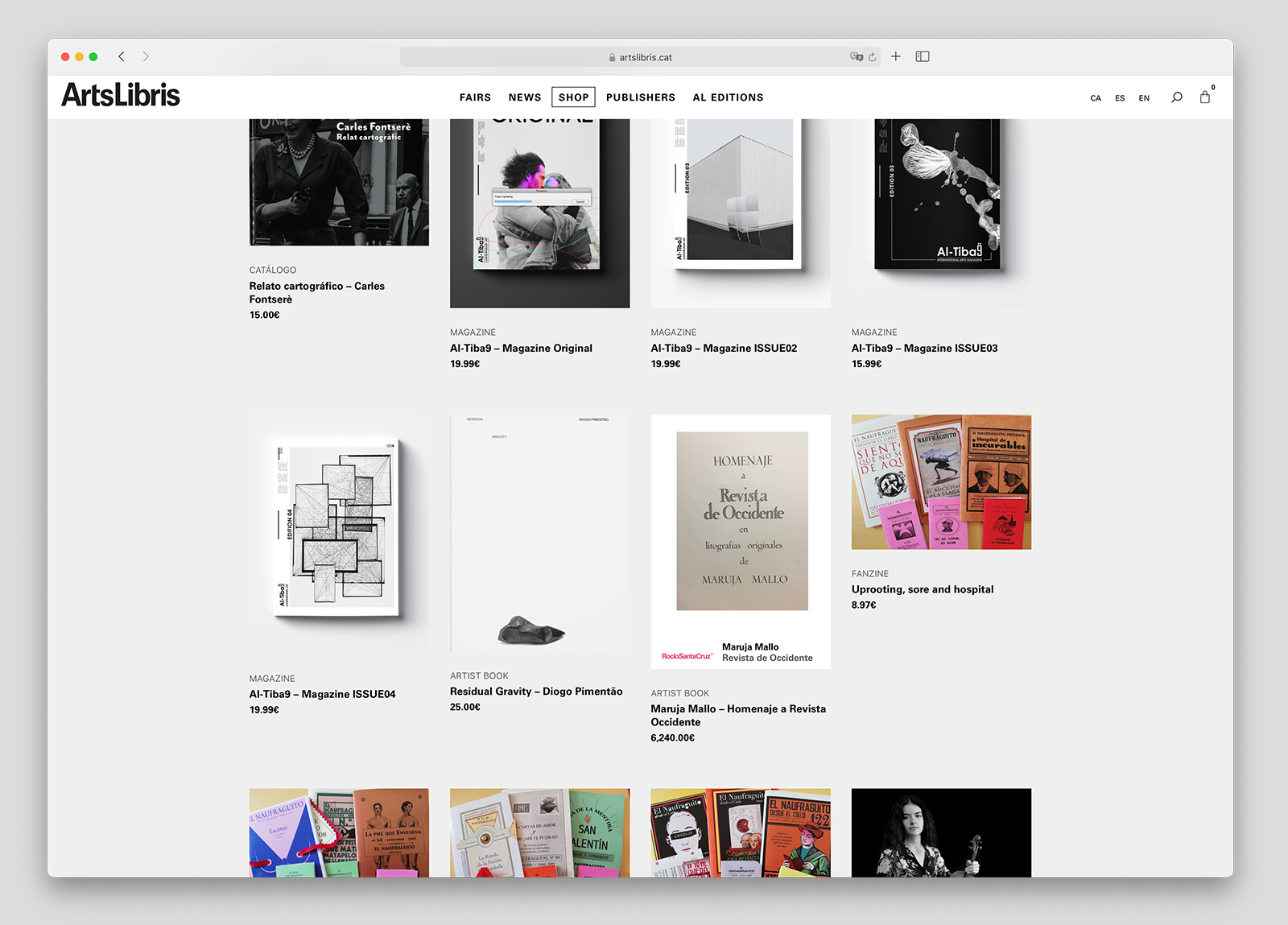
Task: Open the PUBLISHERS menu item
Action: pos(641,97)
